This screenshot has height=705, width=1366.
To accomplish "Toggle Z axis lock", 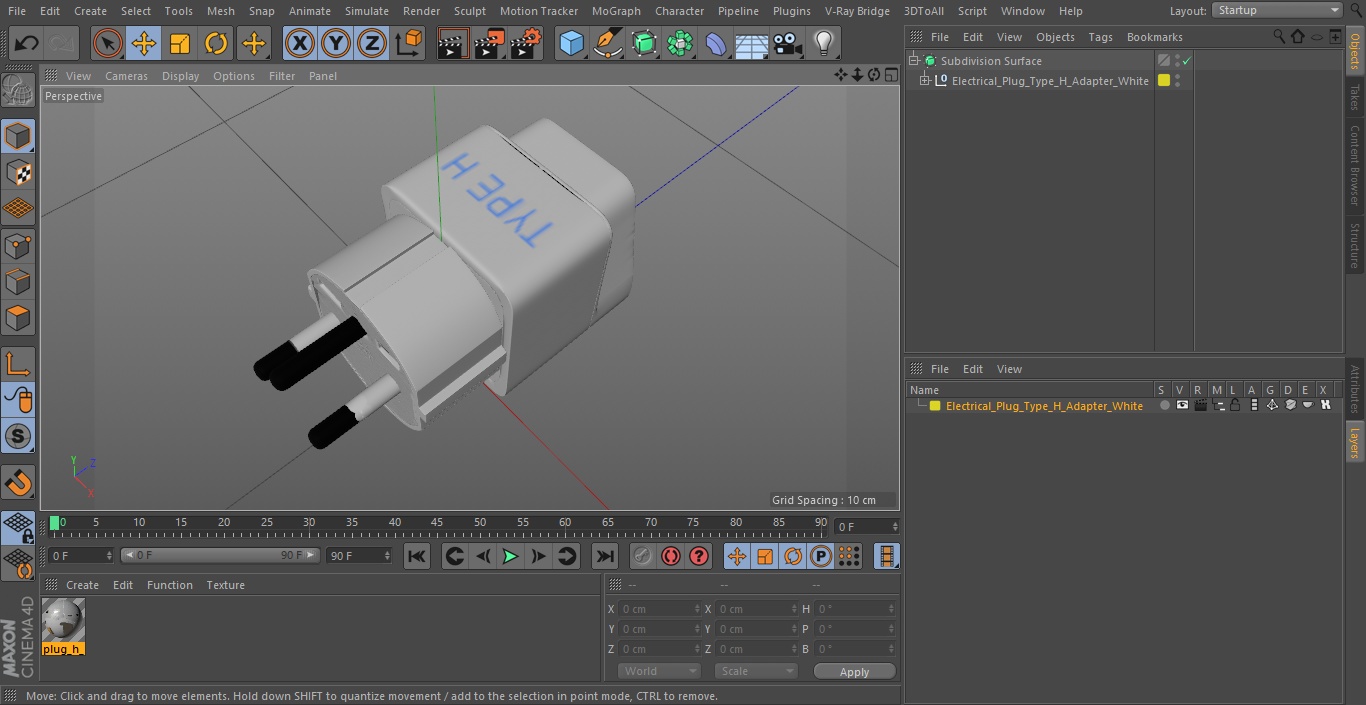I will tap(372, 44).
